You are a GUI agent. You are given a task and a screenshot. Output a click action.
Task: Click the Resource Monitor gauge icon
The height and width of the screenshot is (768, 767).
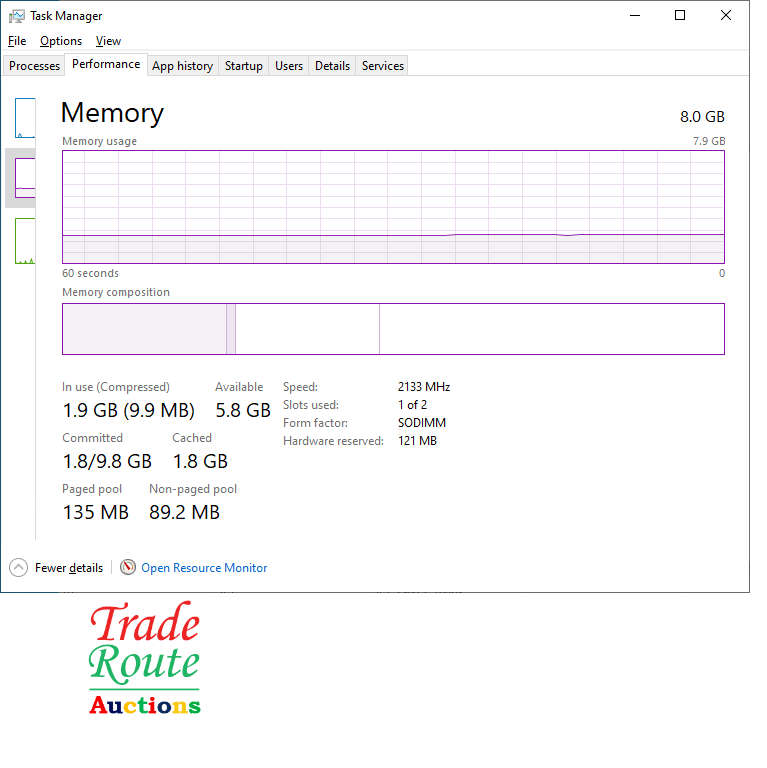coord(128,568)
